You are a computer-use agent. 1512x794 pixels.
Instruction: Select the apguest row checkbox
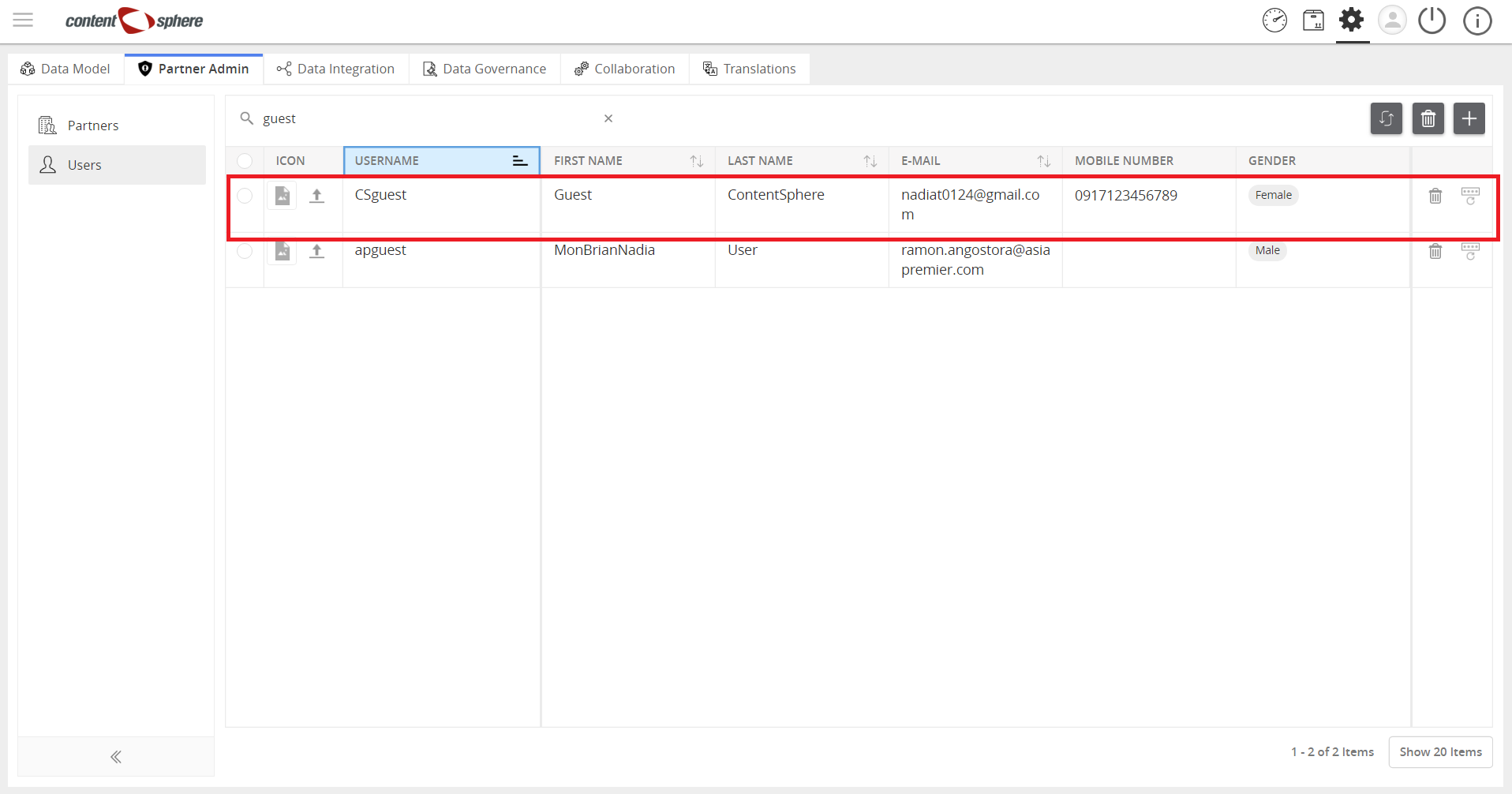245,251
